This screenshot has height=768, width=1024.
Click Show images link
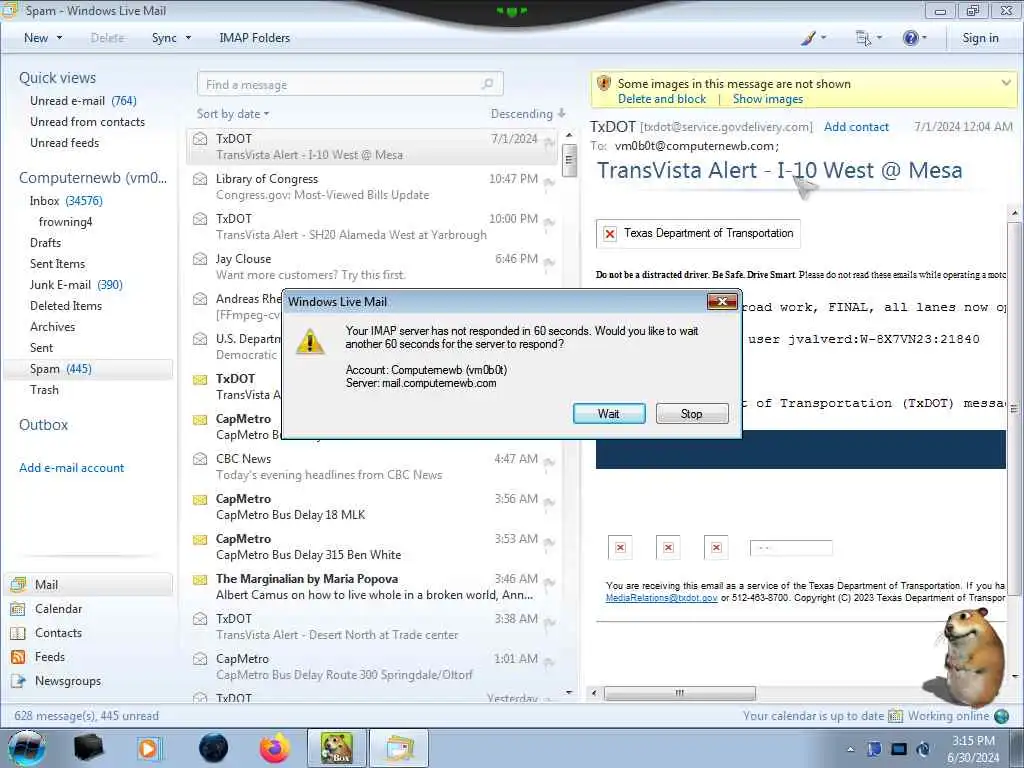[x=767, y=99]
